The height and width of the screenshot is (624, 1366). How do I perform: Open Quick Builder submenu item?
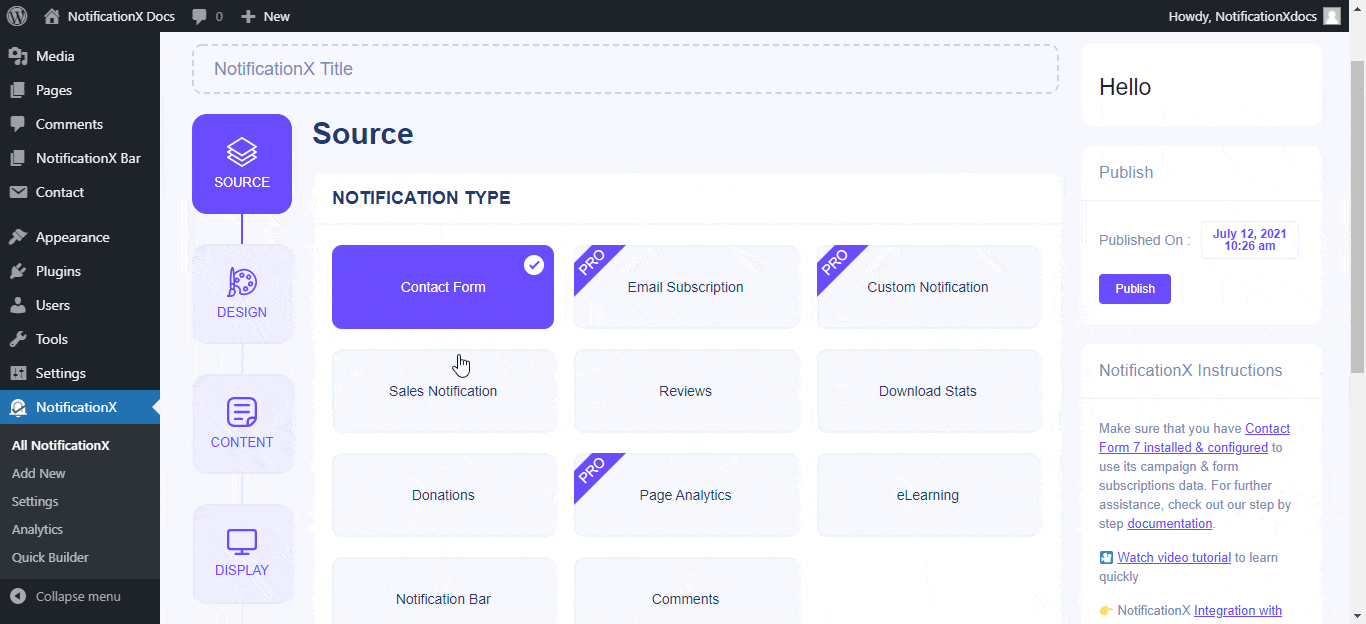(x=50, y=557)
